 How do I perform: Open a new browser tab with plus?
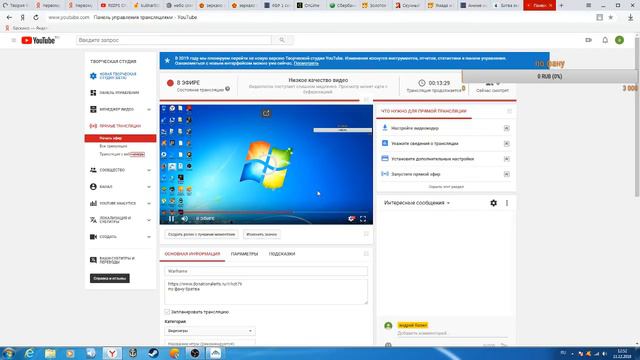pos(561,5)
